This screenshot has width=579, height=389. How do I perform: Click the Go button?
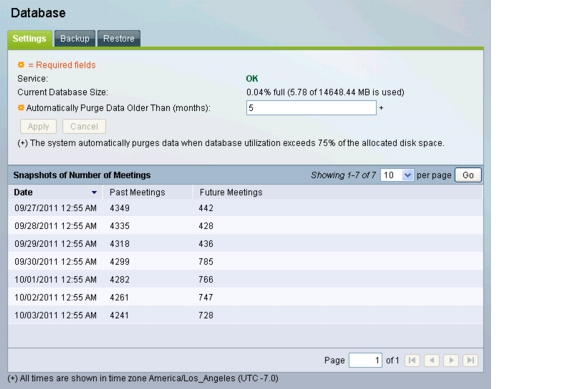pyautogui.click(x=468, y=175)
